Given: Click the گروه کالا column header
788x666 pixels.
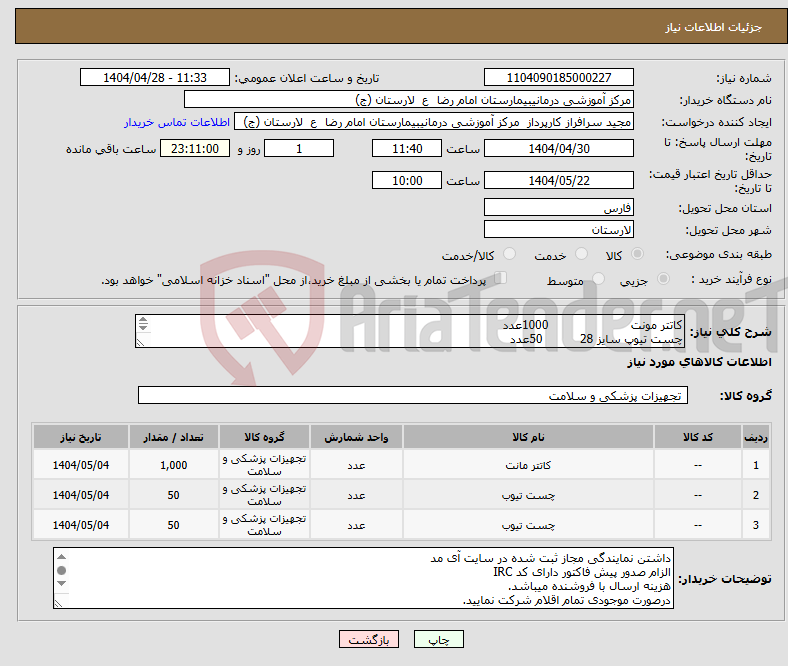Looking at the screenshot, I should coord(264,437).
